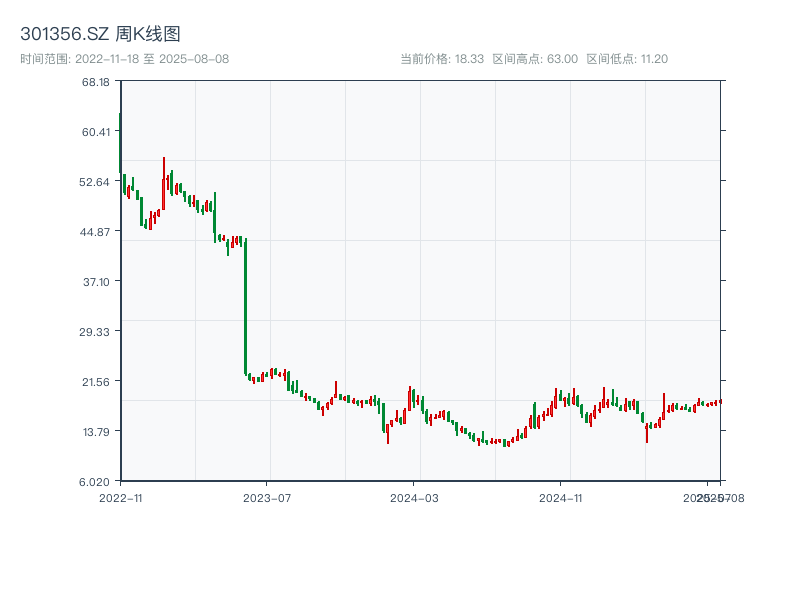This screenshot has height=600, width=800.
Task: Click the 52.64 y-axis label
Action: 96,182
